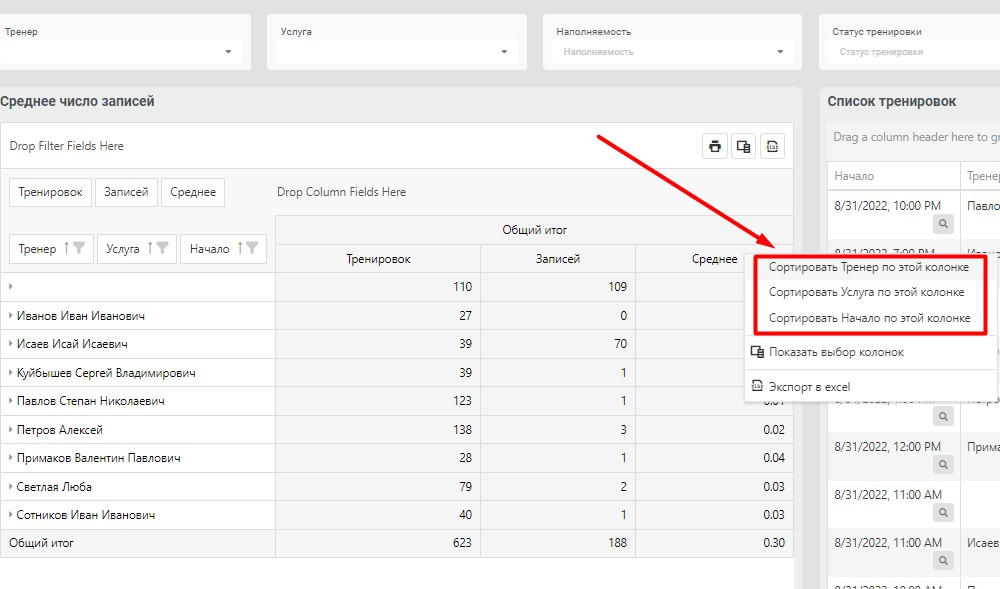Toggle the sort arrow on Услуга field

click(151, 248)
